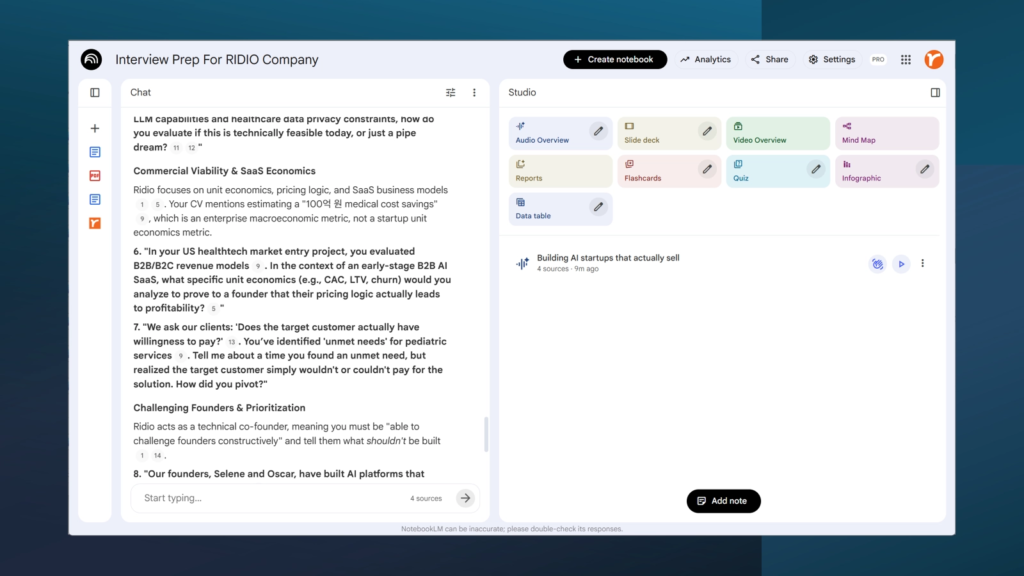Click Share in the top bar
Image resolution: width=1024 pixels, height=576 pixels.
coord(769,60)
